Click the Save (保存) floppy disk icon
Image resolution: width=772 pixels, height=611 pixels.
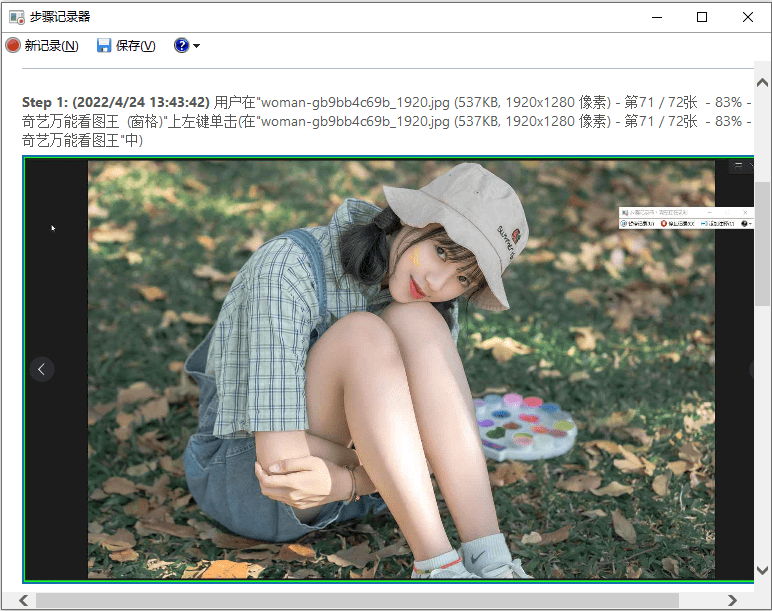point(104,46)
